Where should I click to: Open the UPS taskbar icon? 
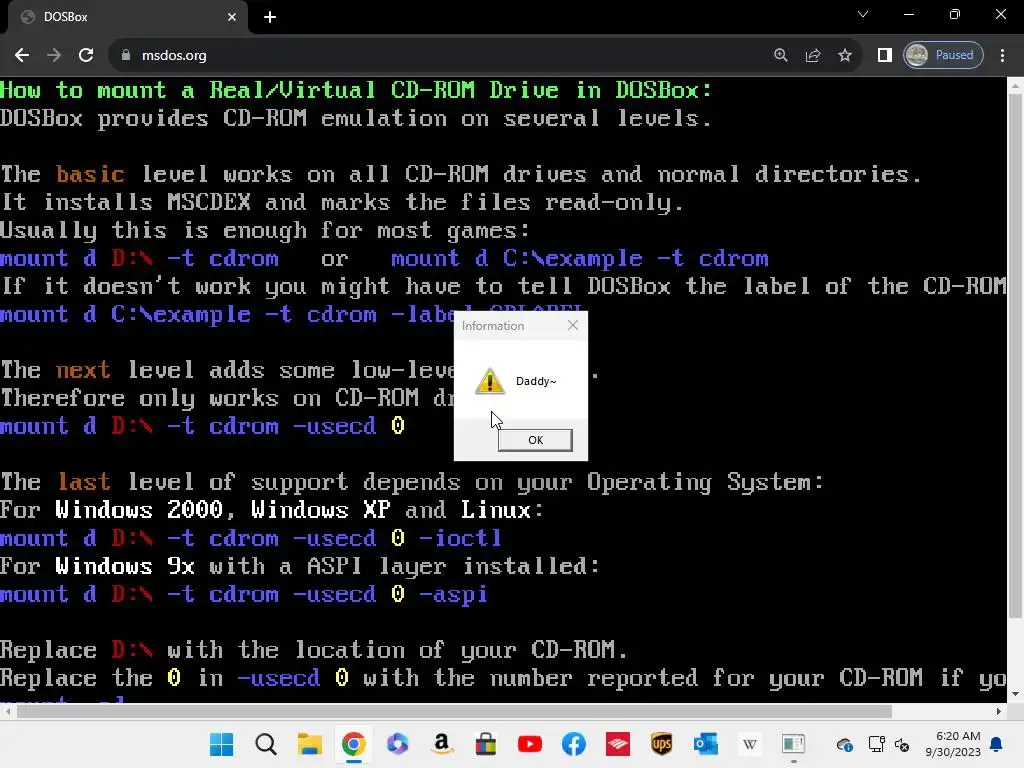coord(662,744)
